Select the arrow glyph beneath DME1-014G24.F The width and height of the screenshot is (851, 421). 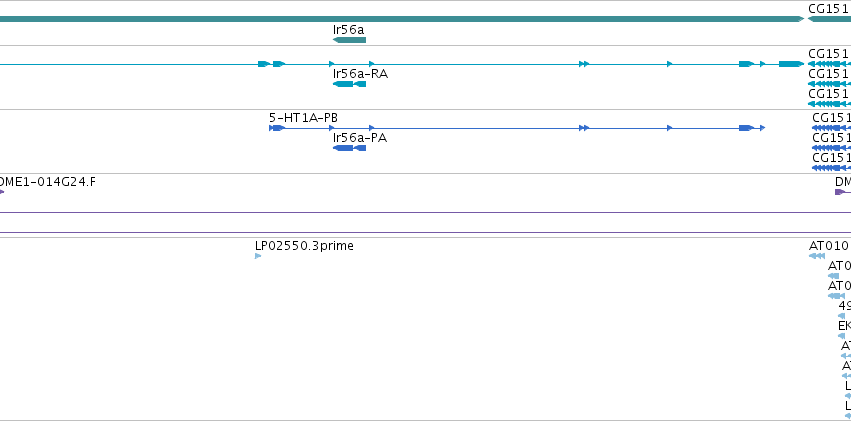[x=2, y=192]
